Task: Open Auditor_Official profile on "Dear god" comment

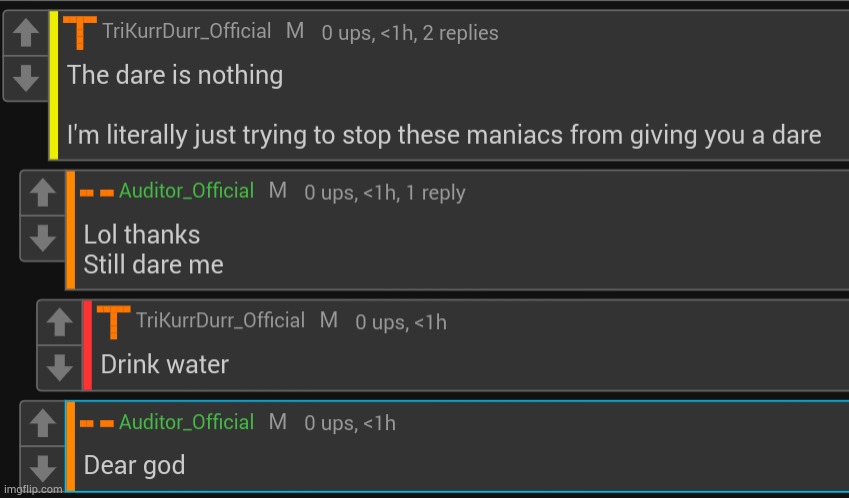Action: (186, 422)
